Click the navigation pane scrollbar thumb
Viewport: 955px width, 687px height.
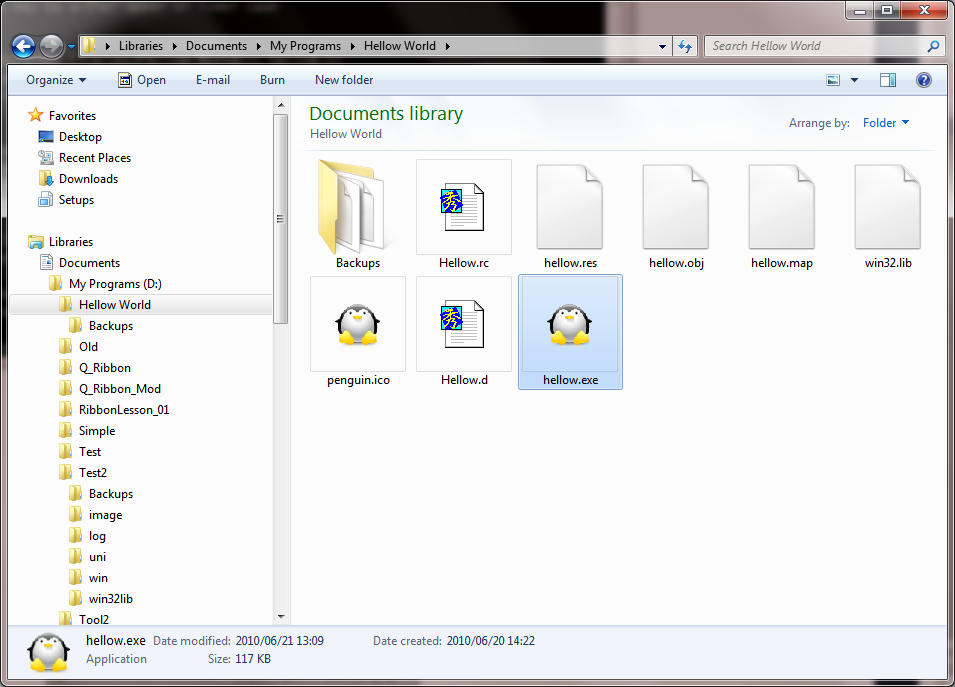pos(281,219)
